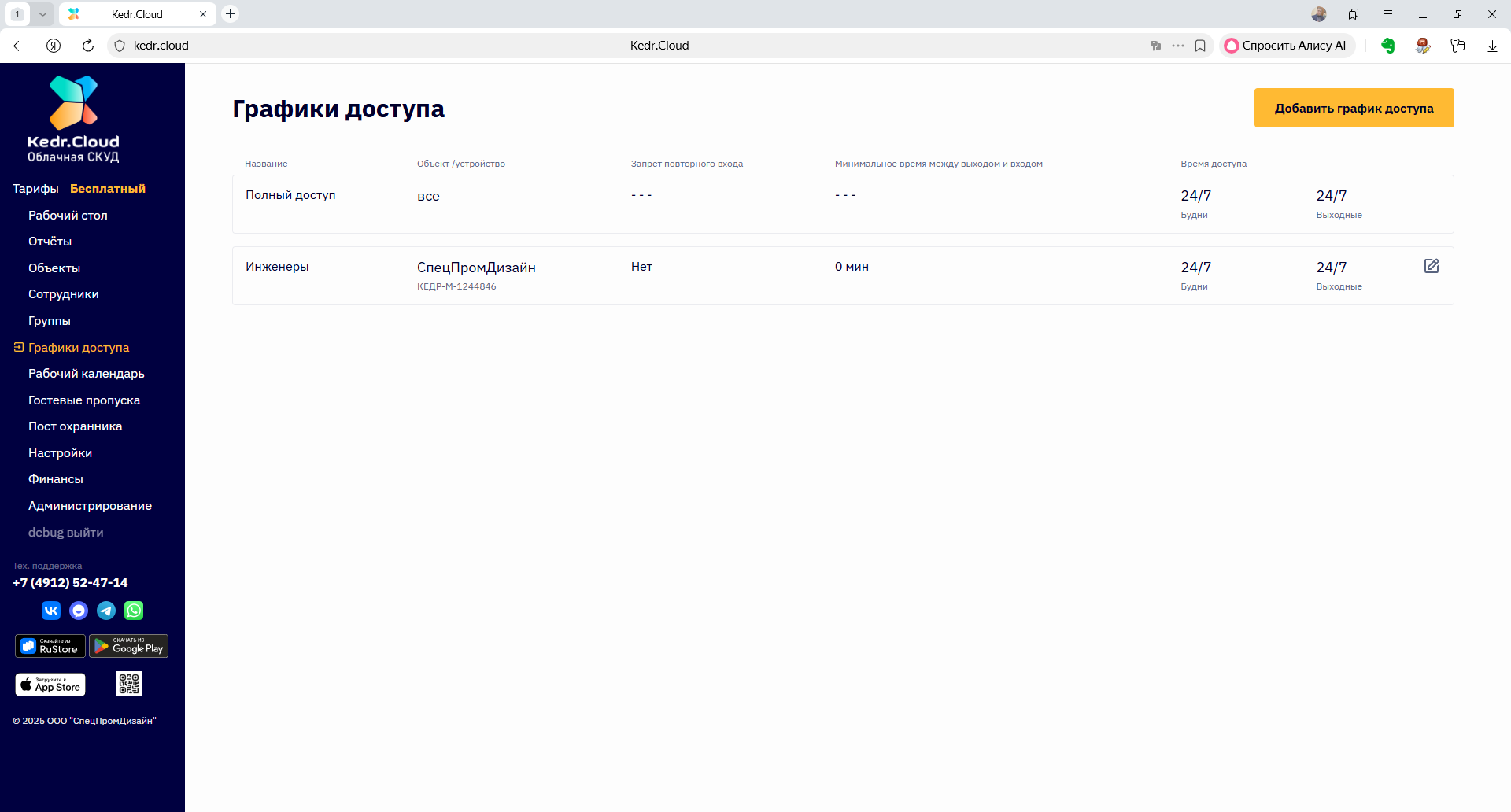
Task: Open Гостевые пропуска menu item
Action: 84,400
